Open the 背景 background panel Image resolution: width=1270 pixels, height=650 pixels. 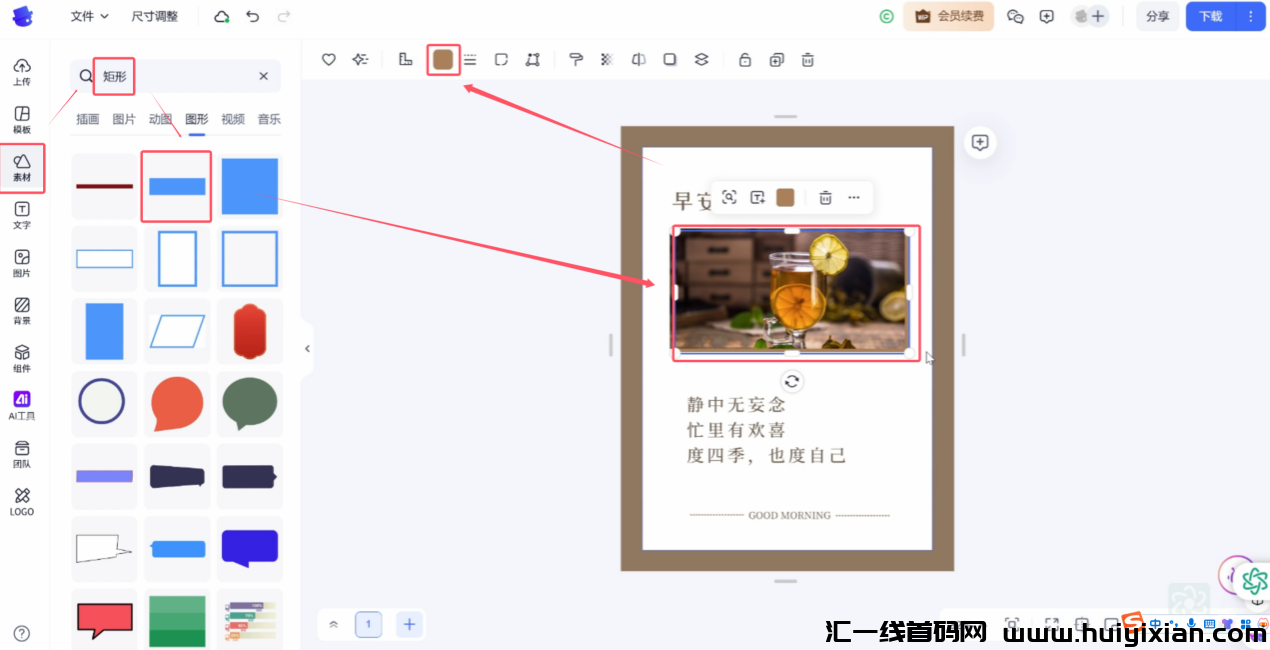22,312
